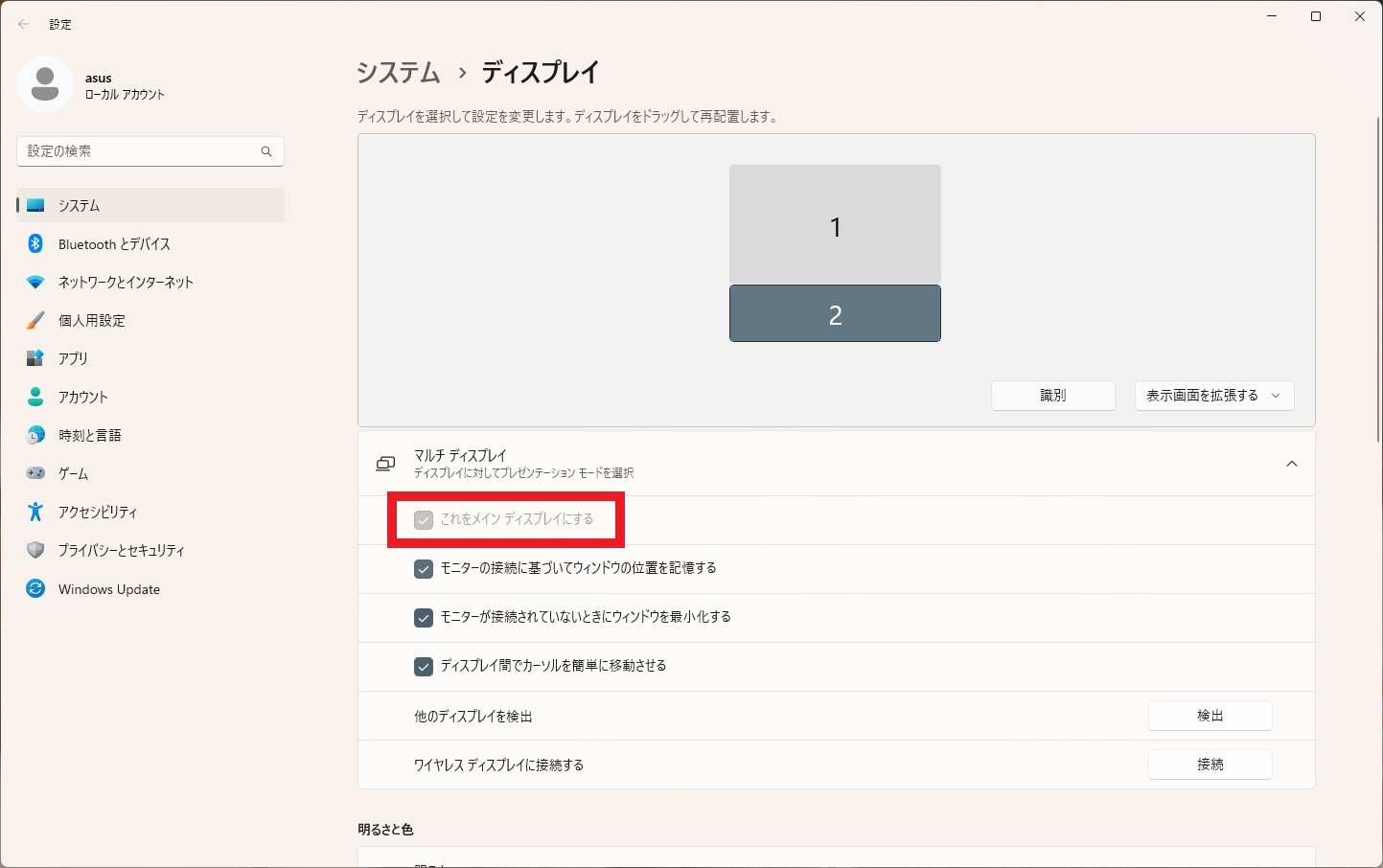Click the アプリ icon in sidebar
The height and width of the screenshot is (868, 1383).
[x=35, y=358]
